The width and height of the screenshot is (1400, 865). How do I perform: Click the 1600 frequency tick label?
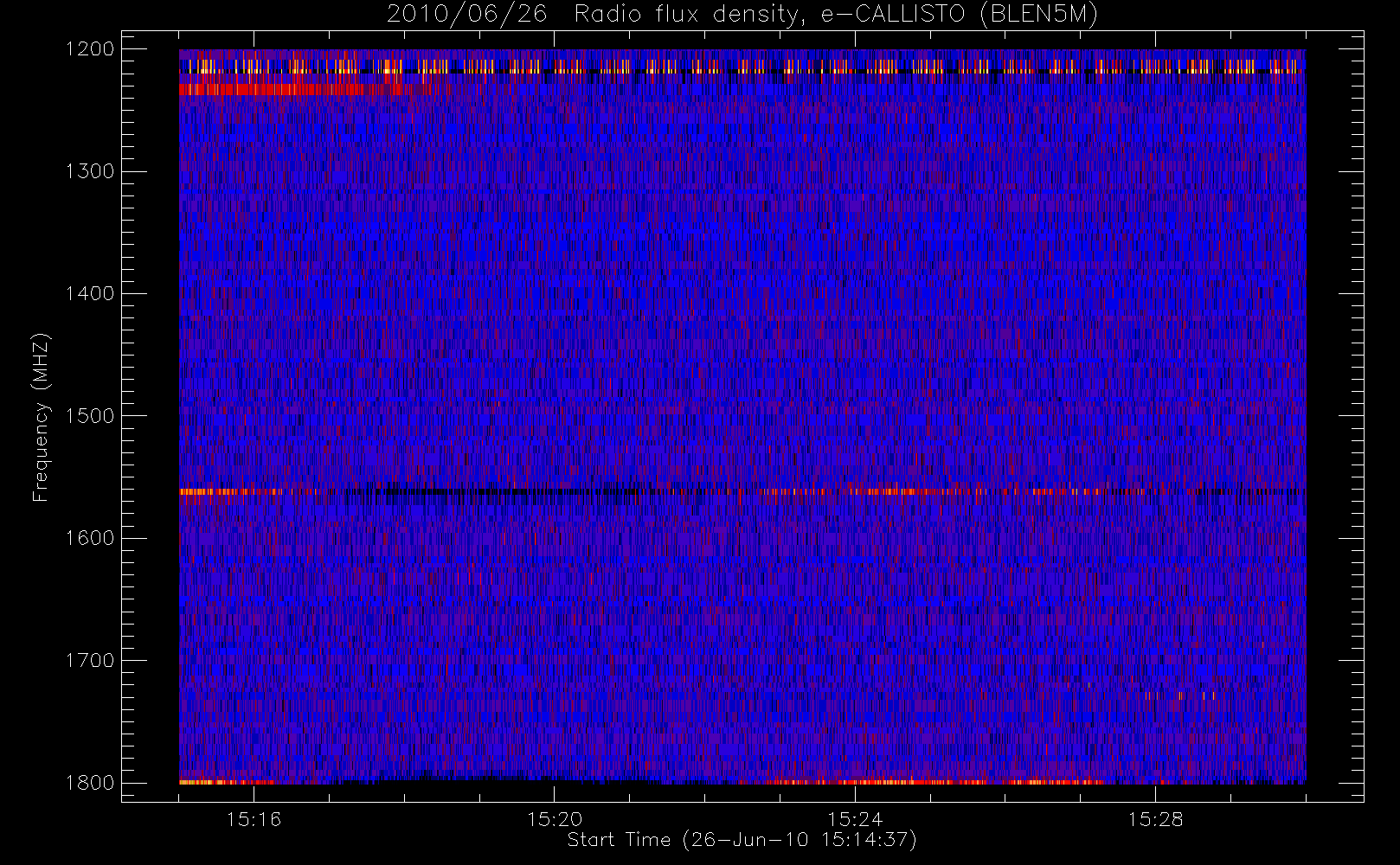[x=90, y=538]
